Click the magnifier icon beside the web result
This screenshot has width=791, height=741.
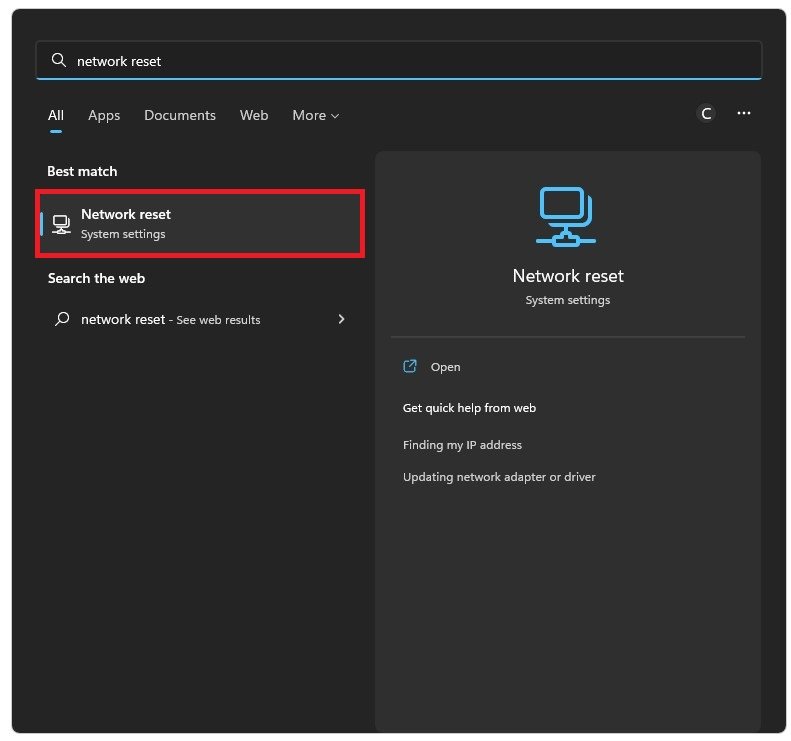coord(62,320)
